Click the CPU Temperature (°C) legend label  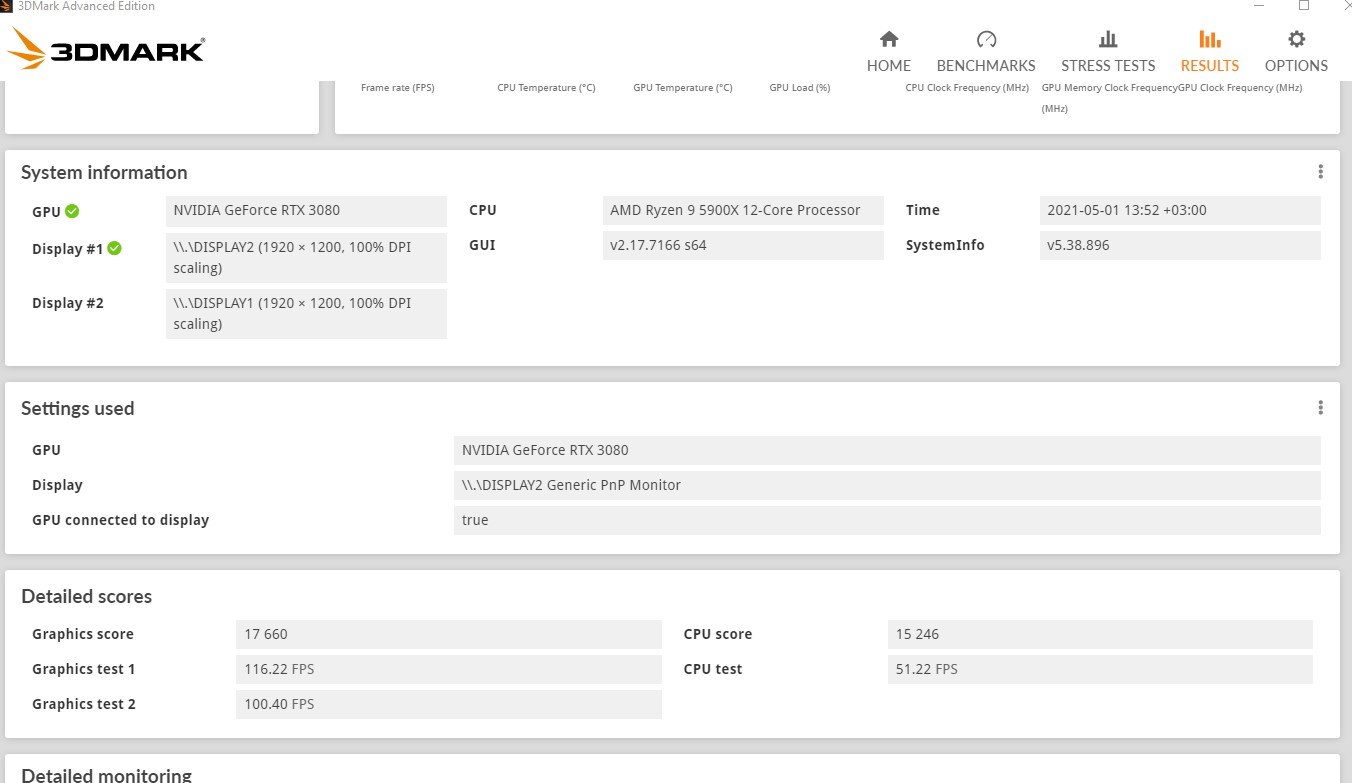coord(546,88)
